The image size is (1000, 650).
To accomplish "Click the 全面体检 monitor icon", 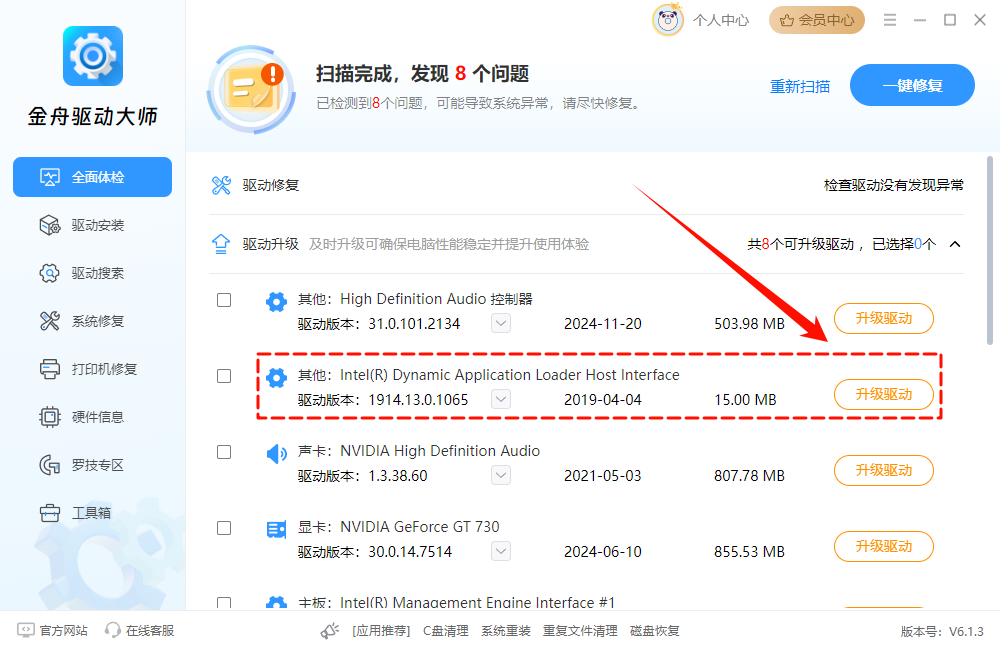I will tap(50, 177).
